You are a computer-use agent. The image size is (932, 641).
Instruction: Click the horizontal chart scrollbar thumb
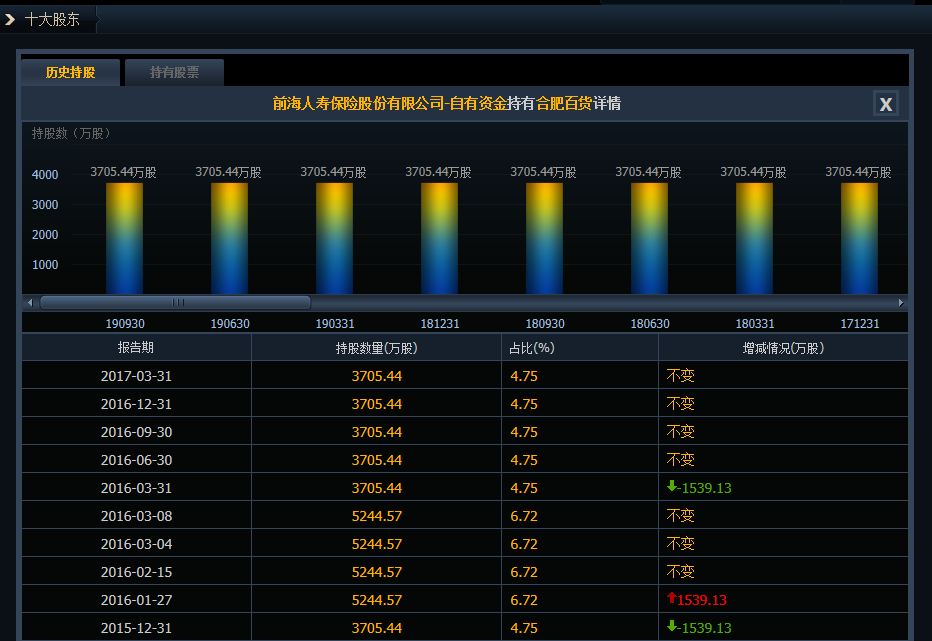pos(175,303)
